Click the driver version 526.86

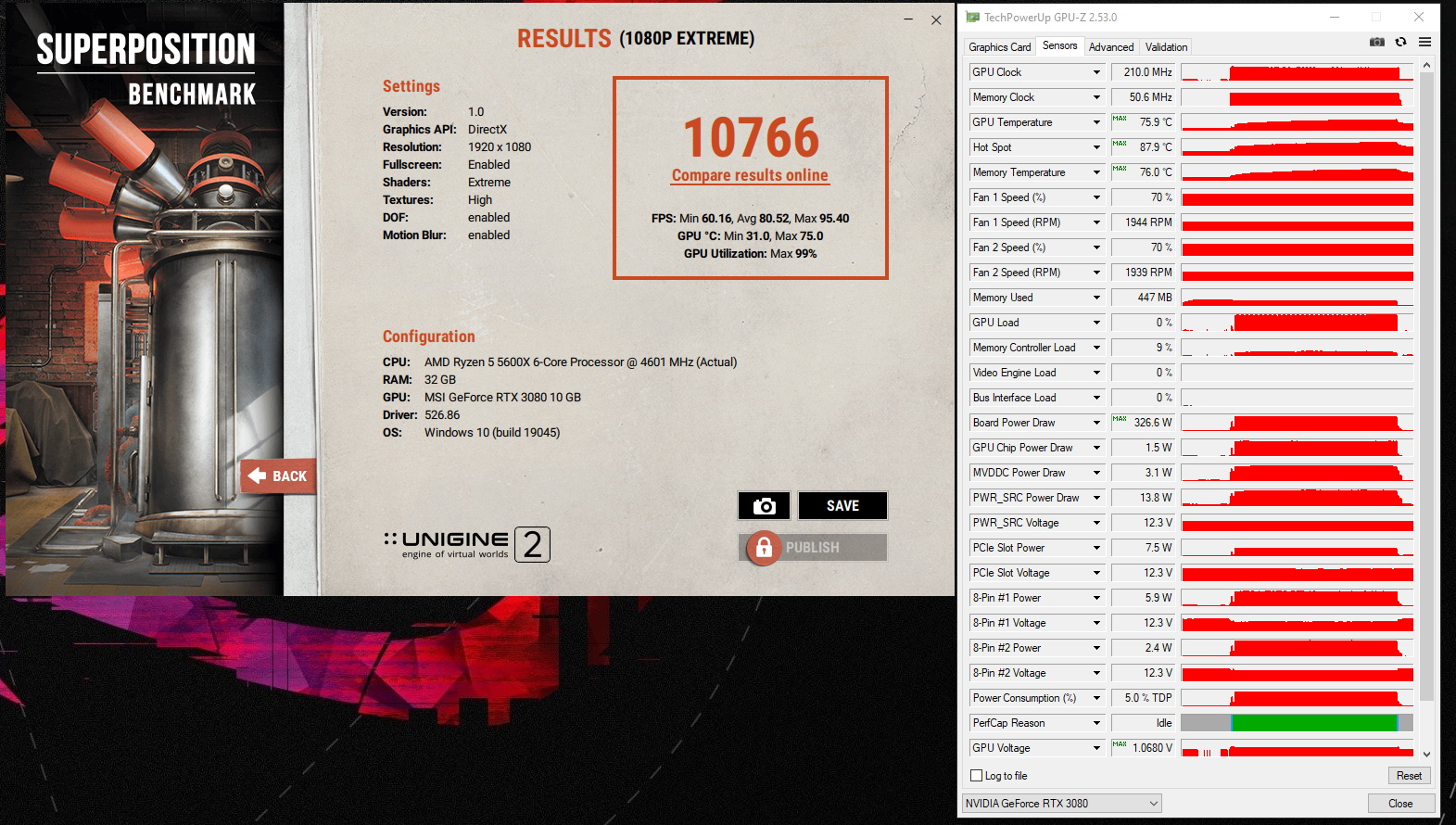(x=442, y=414)
